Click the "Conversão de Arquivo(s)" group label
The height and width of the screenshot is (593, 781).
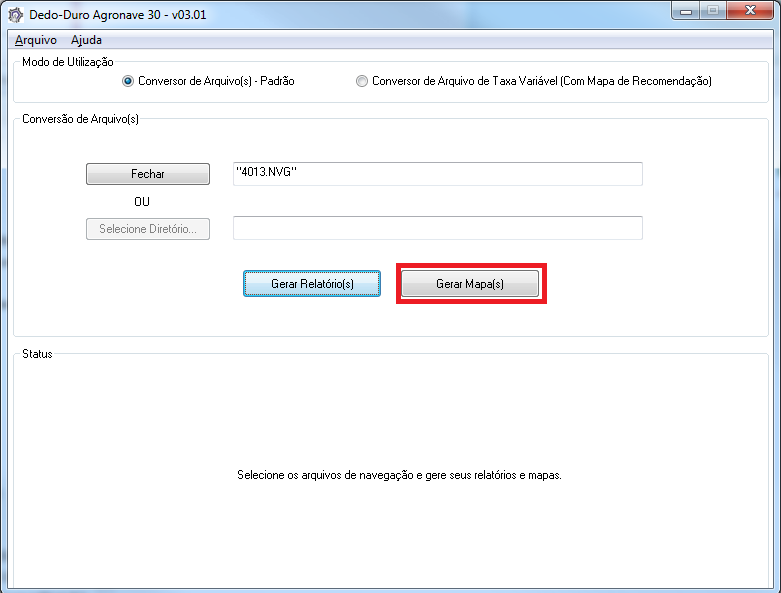pyautogui.click(x=80, y=119)
